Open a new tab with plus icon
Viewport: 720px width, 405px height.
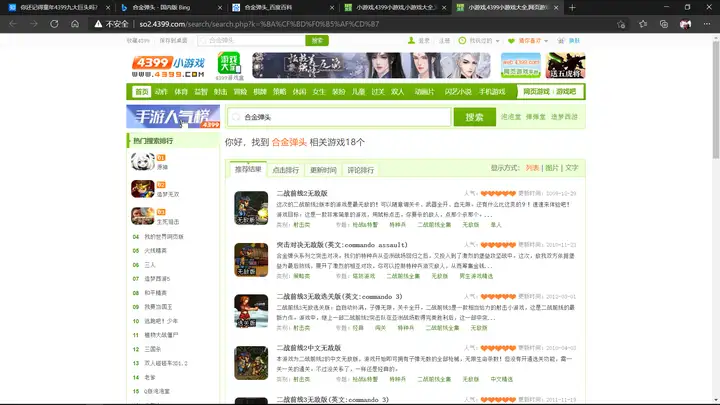572,7
